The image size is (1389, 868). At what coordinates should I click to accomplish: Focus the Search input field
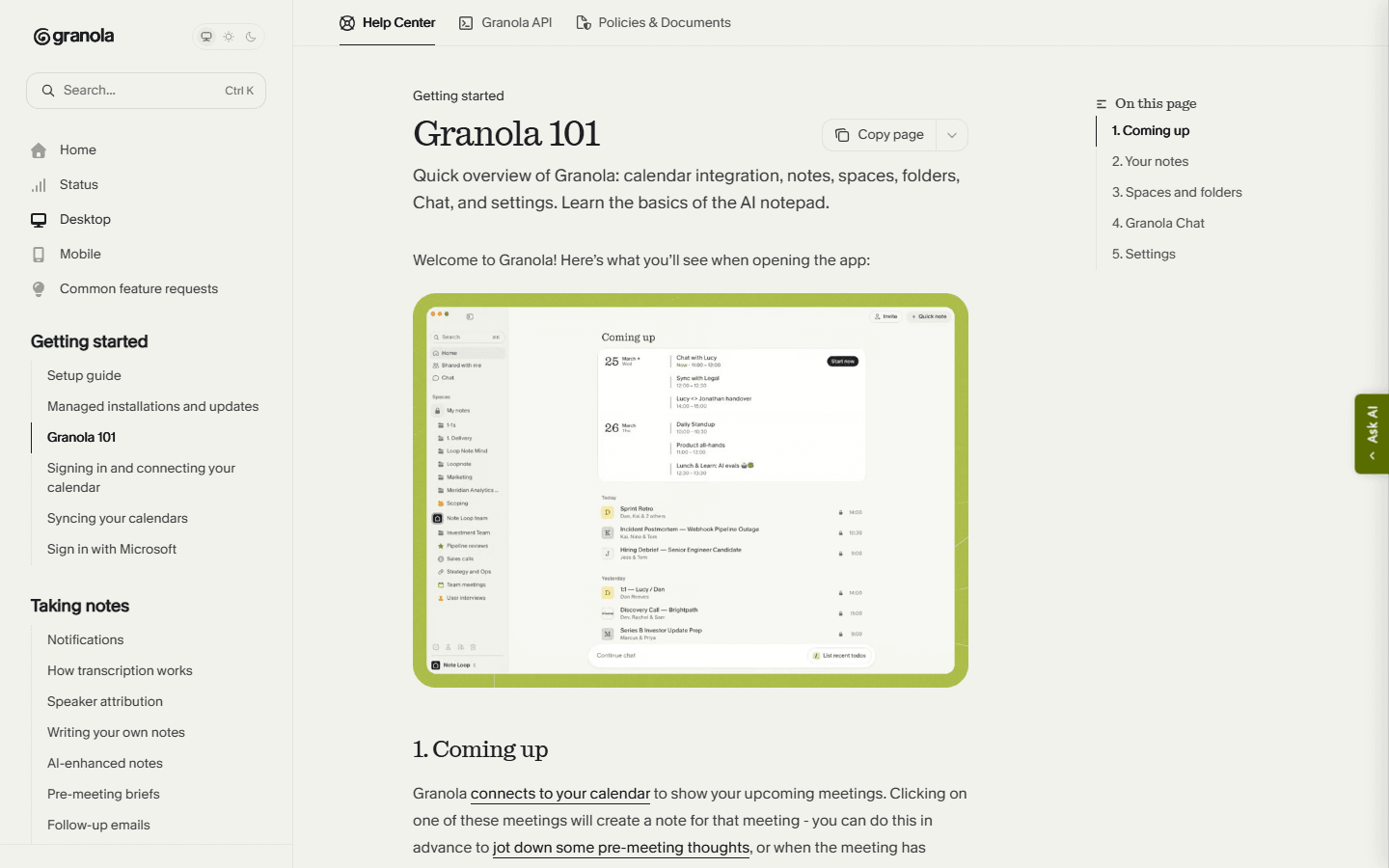tap(146, 91)
